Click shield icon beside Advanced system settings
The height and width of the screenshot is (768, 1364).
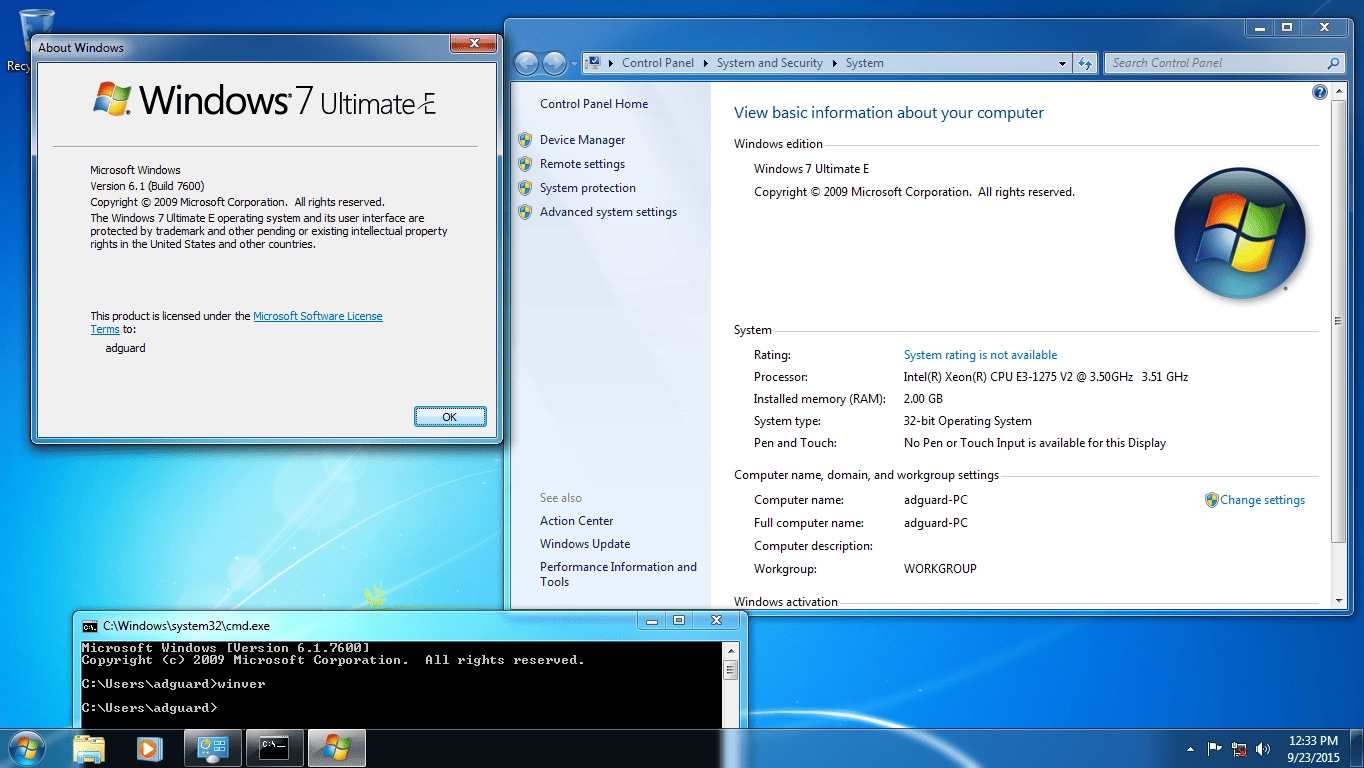525,212
